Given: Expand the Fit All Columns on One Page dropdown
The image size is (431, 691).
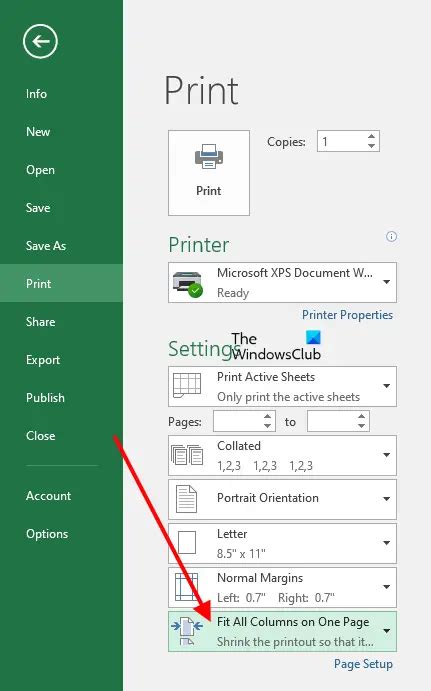Looking at the screenshot, I should tap(386, 631).
